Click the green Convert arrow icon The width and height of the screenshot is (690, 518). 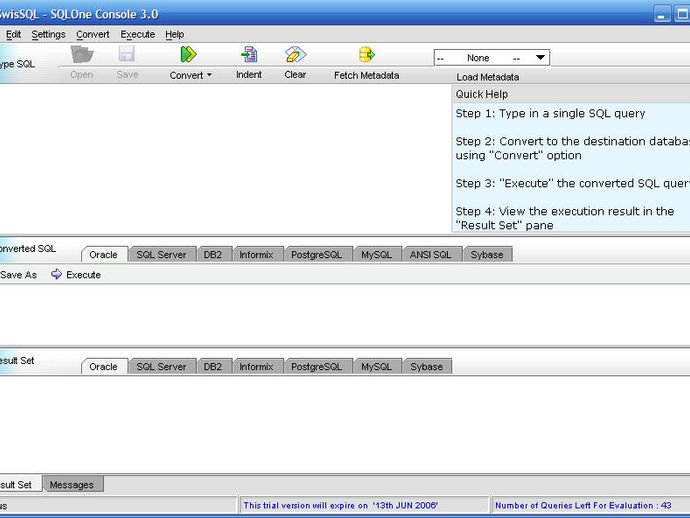(x=188, y=55)
